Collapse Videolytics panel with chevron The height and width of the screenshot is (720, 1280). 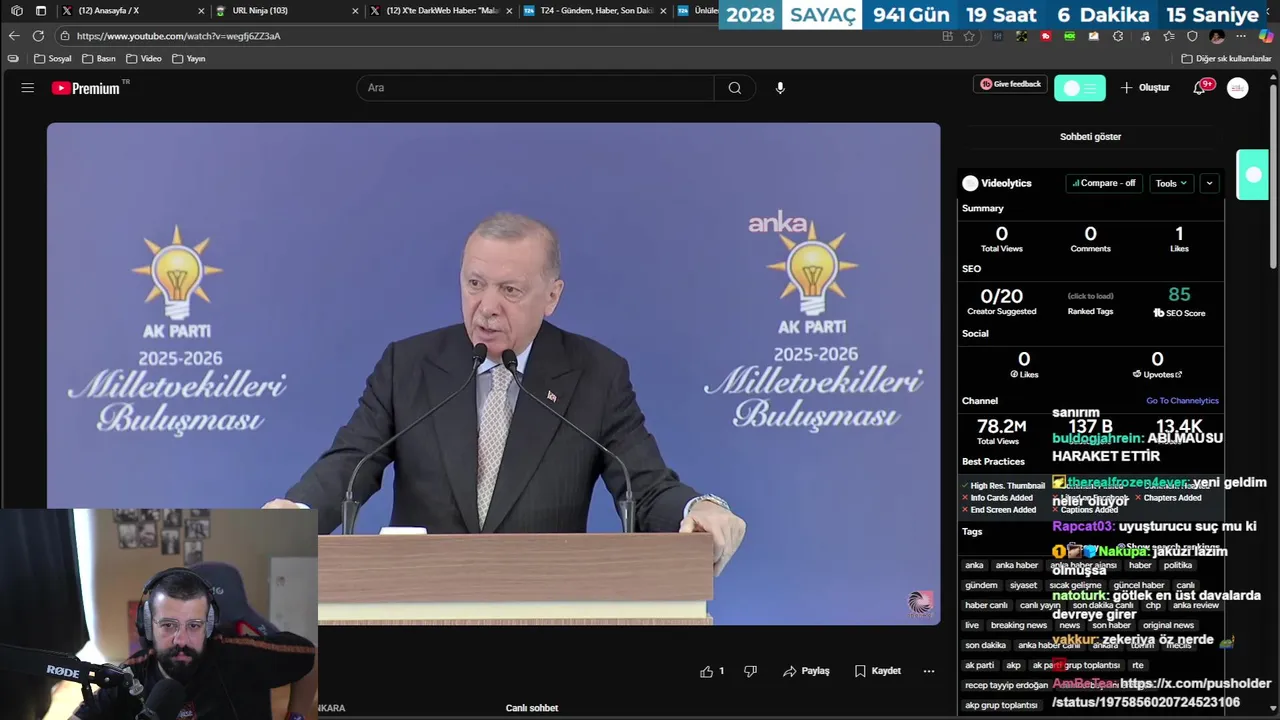click(x=1209, y=183)
